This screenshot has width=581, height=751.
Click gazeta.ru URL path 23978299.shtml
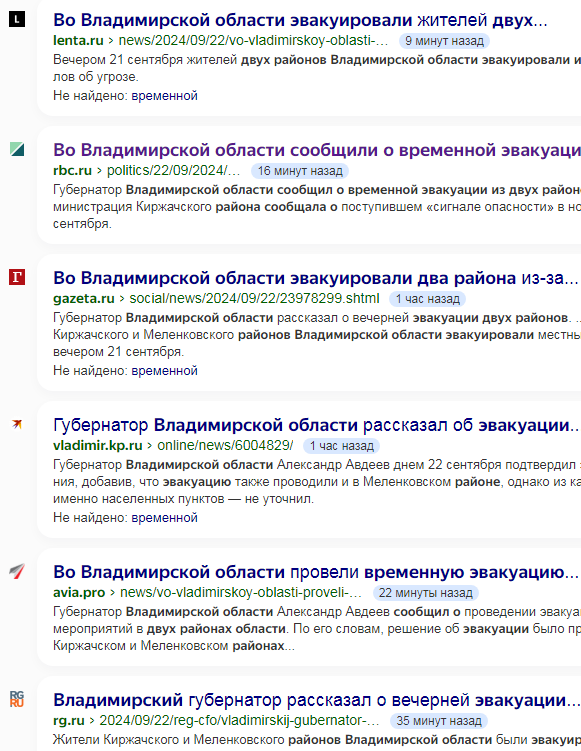coord(254,298)
